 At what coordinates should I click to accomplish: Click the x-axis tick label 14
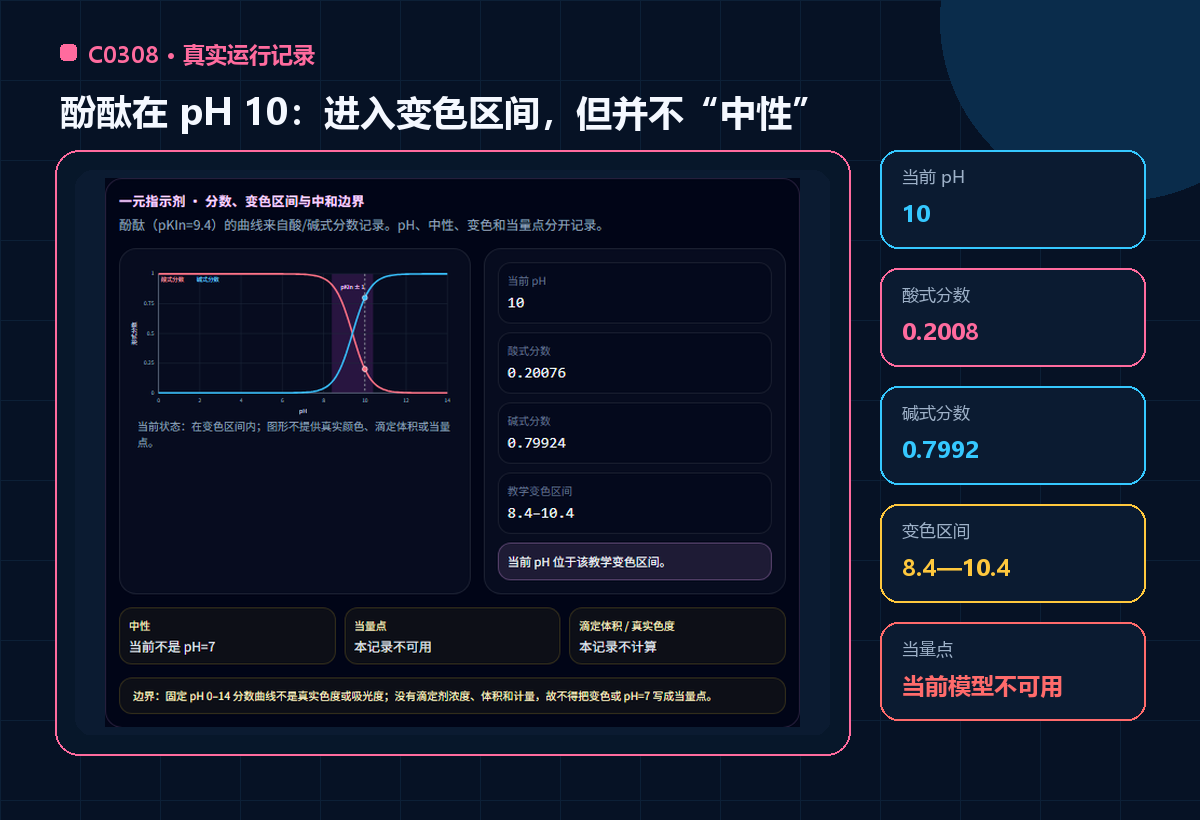pos(447,400)
